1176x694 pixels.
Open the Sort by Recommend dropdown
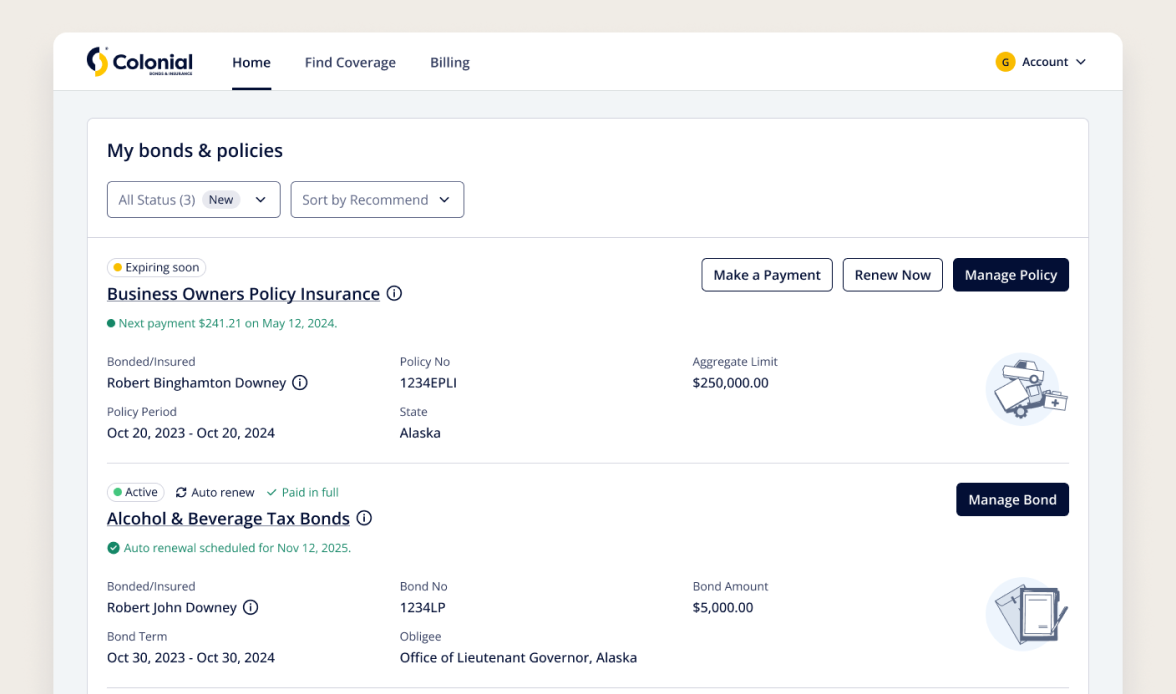pyautogui.click(x=377, y=200)
